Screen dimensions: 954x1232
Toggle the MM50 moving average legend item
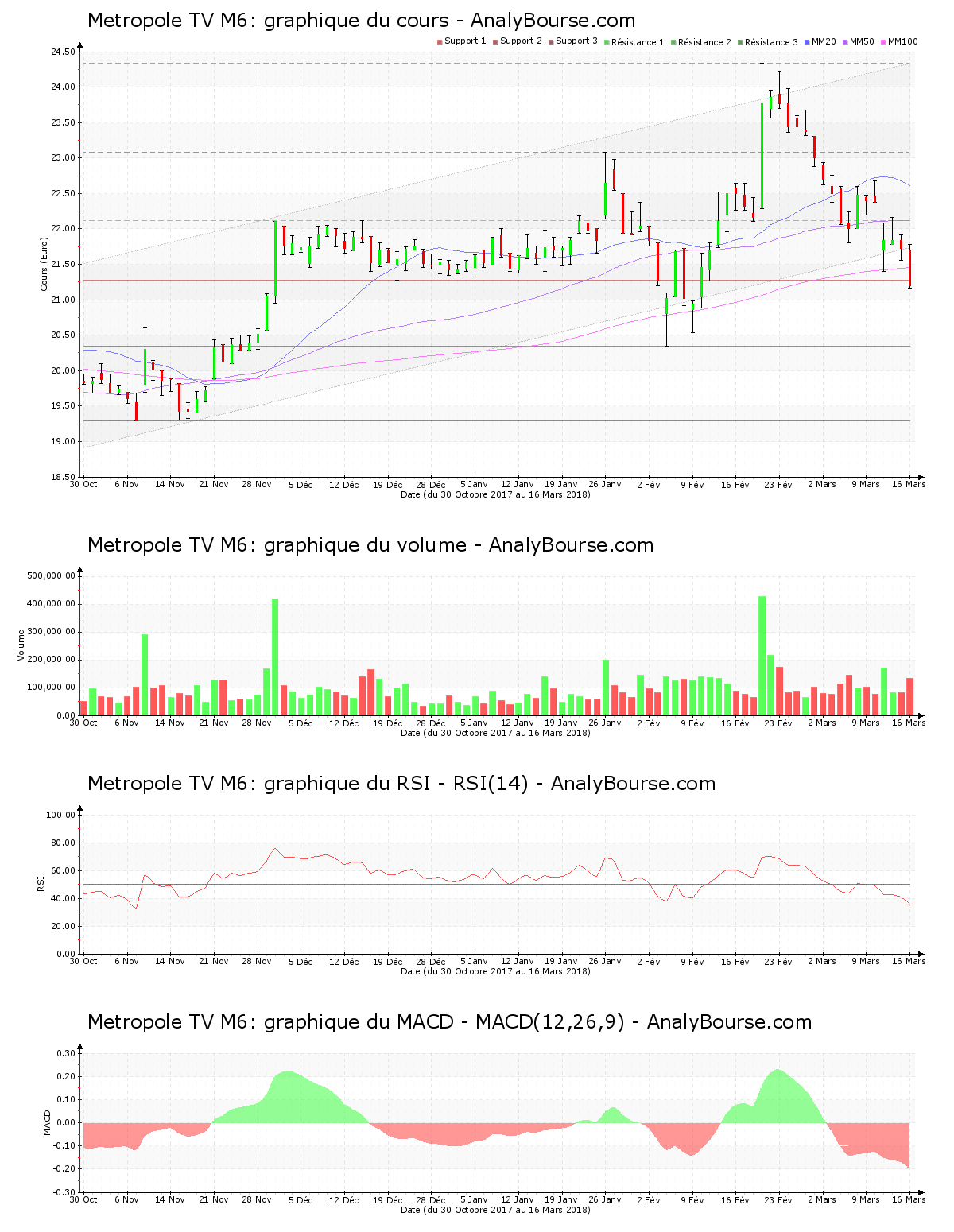[862, 41]
